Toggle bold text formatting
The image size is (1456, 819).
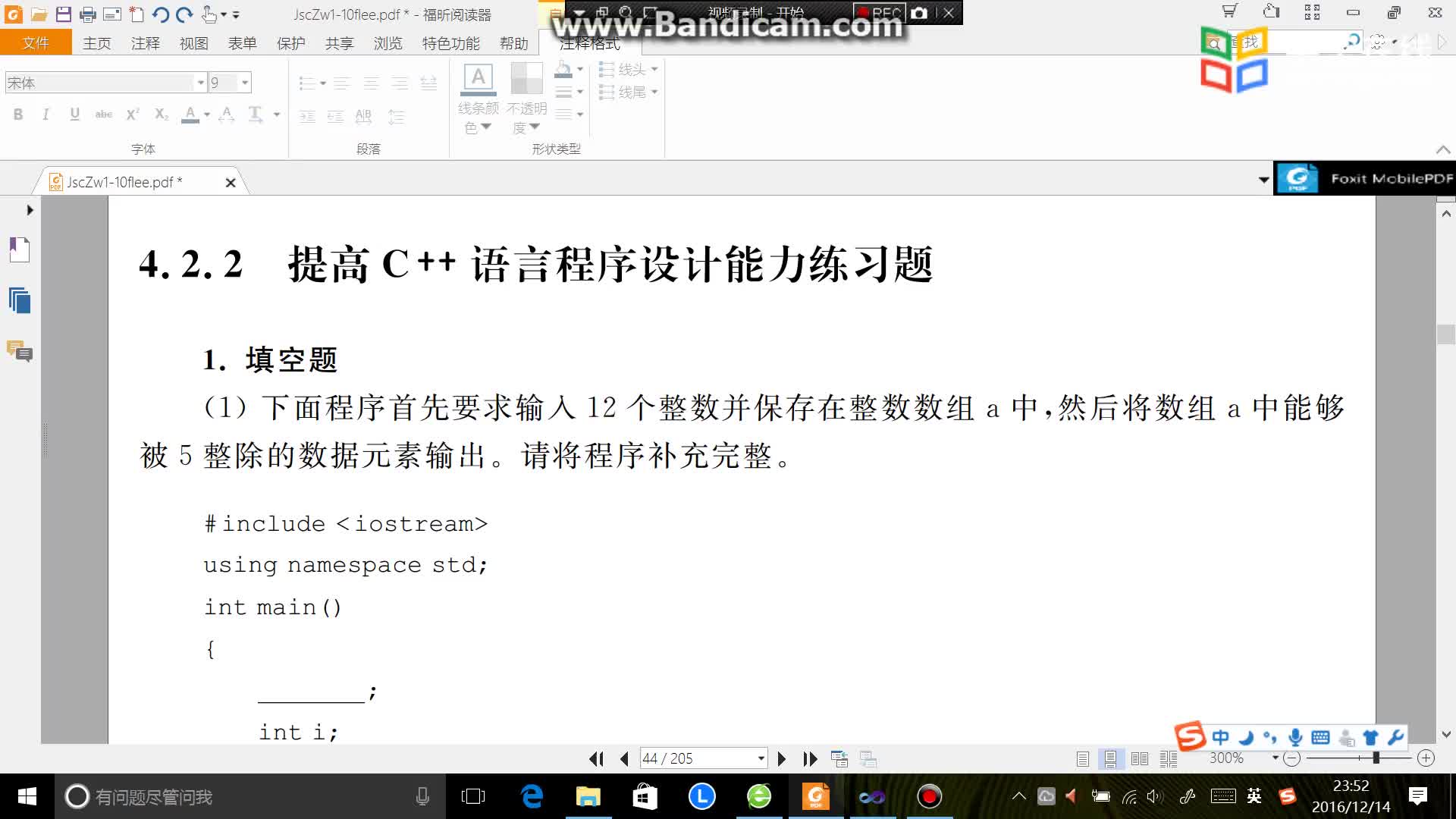tap(18, 115)
